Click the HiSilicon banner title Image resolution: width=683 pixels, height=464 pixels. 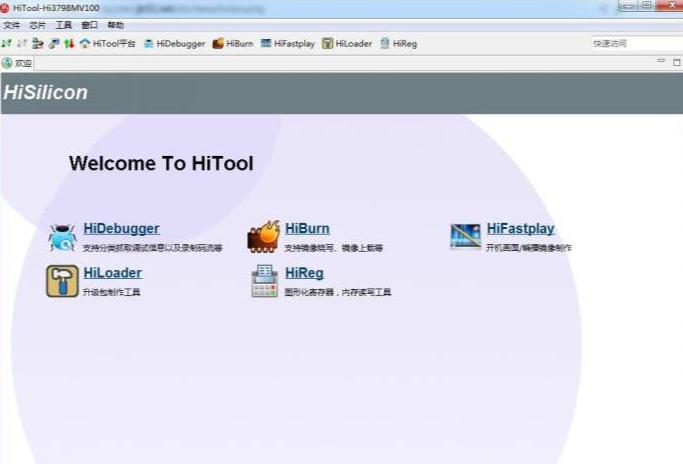(46, 92)
